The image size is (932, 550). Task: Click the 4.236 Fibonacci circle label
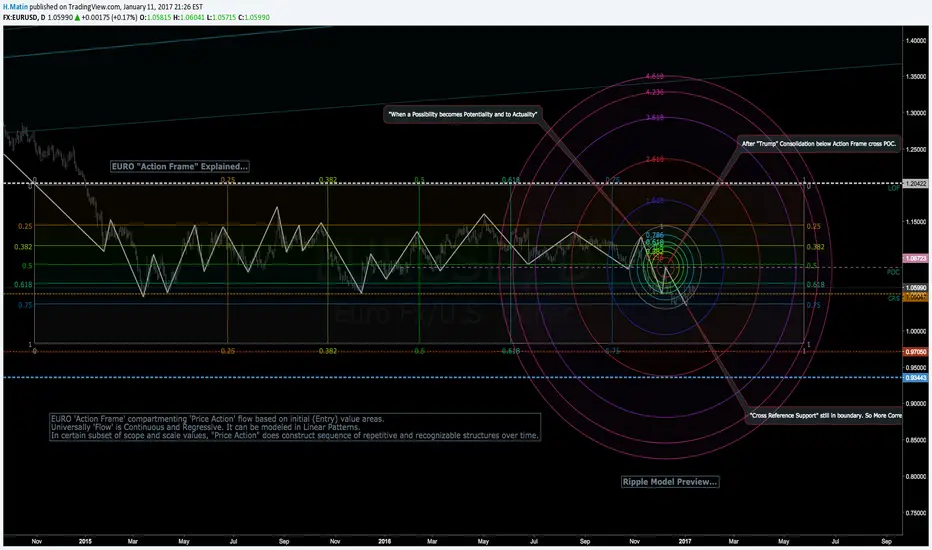654,92
